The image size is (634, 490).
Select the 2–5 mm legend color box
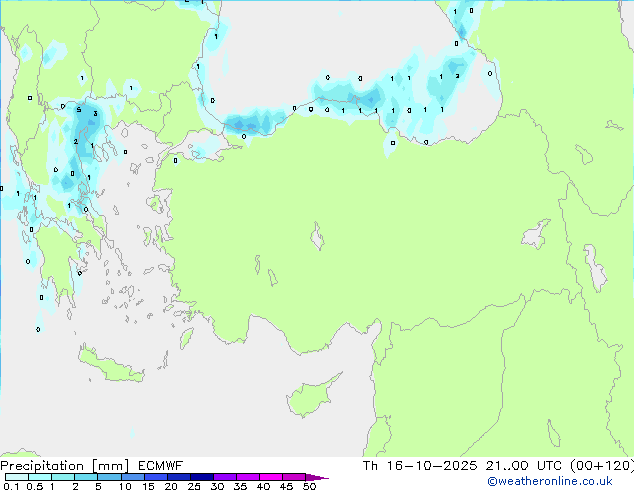point(86,477)
